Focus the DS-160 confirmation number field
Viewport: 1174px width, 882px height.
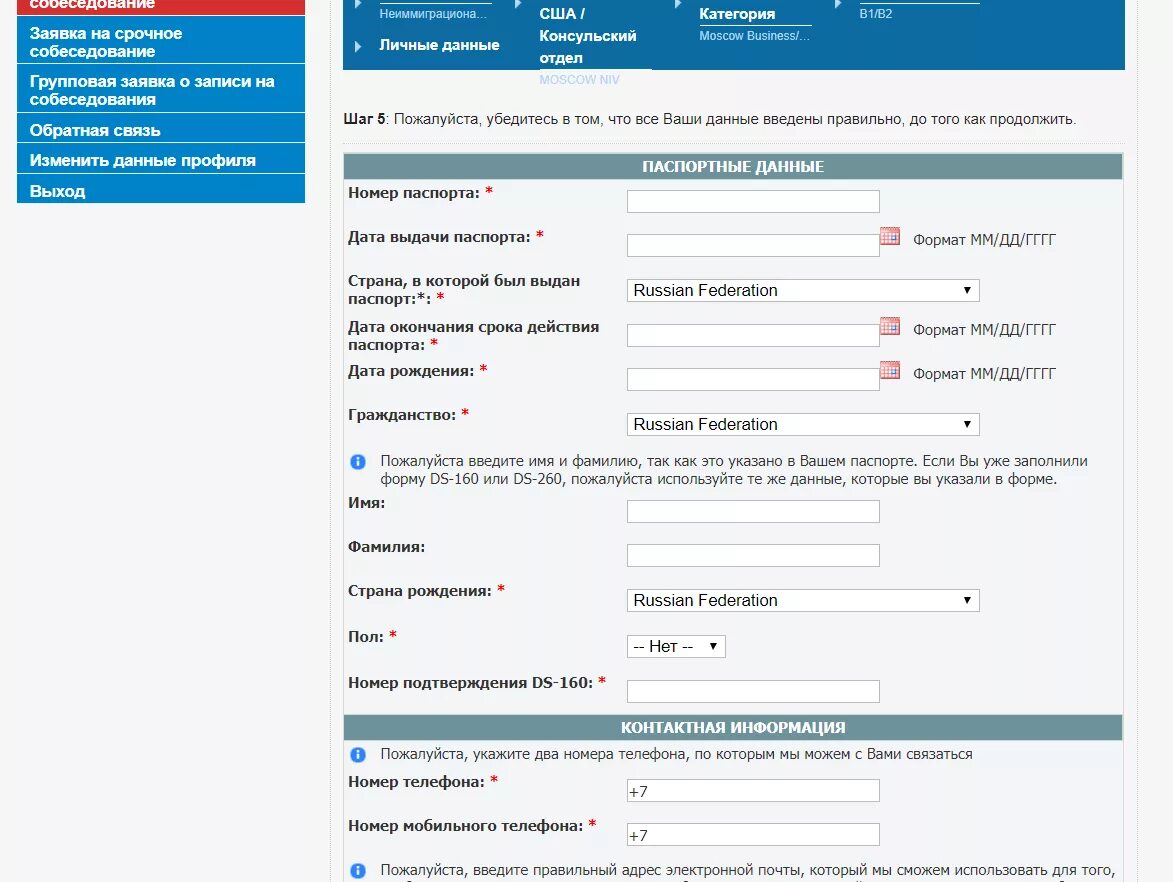click(x=752, y=691)
